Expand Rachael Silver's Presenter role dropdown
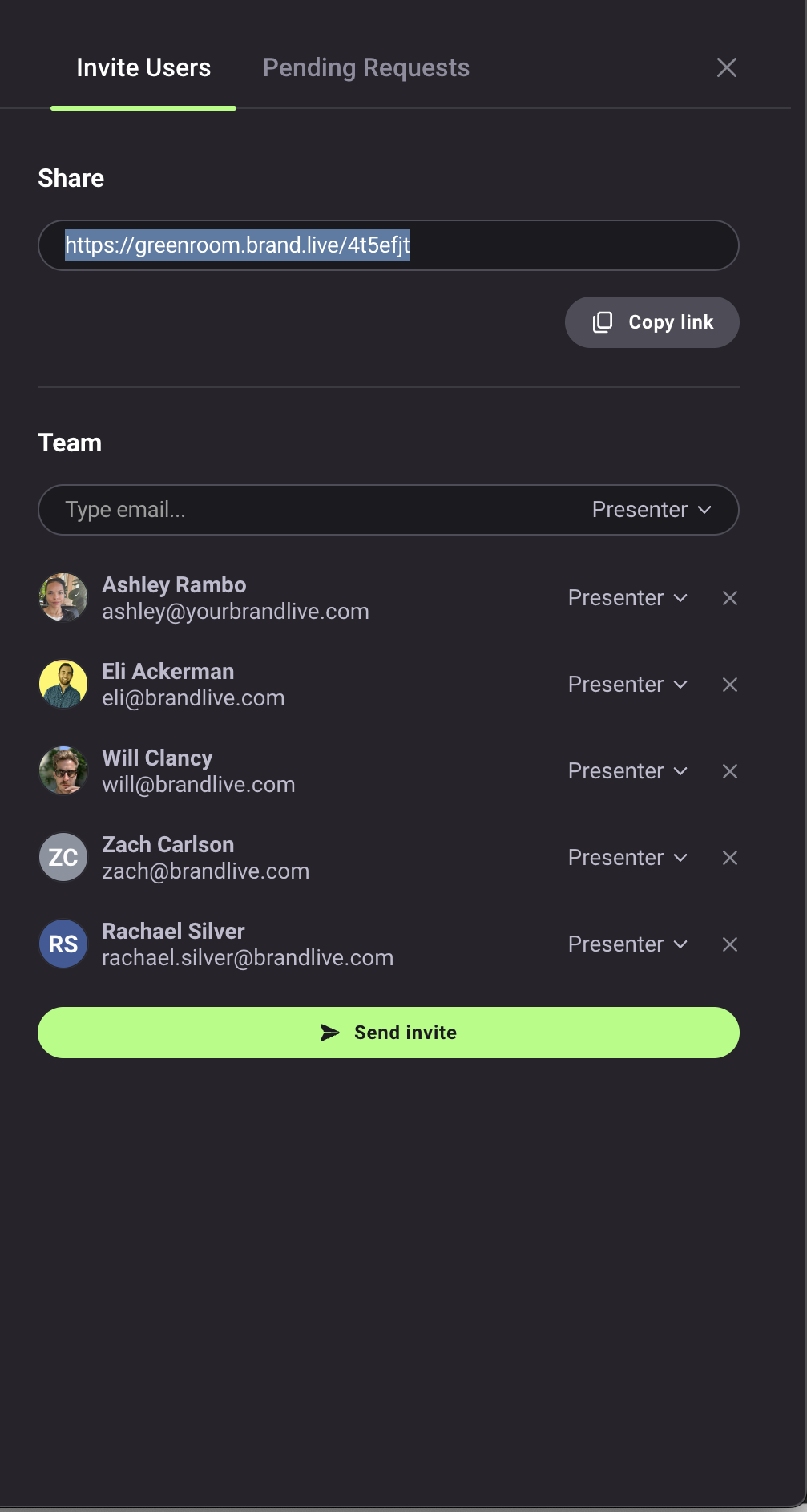 pyautogui.click(x=627, y=944)
